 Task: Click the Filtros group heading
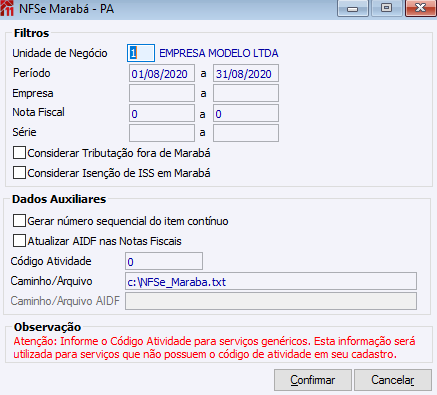pos(32,33)
